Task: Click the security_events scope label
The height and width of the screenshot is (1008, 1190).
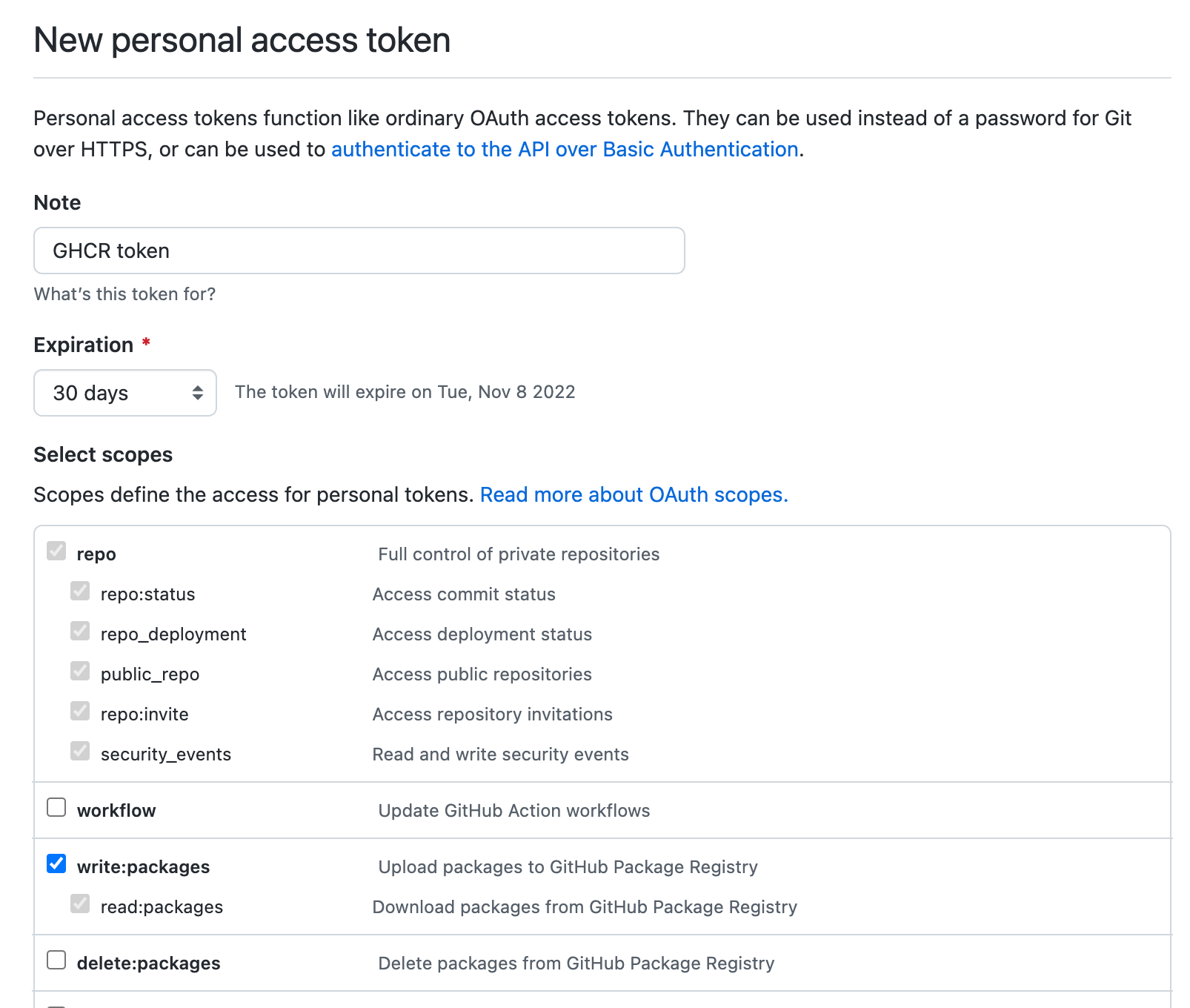Action: tap(166, 755)
